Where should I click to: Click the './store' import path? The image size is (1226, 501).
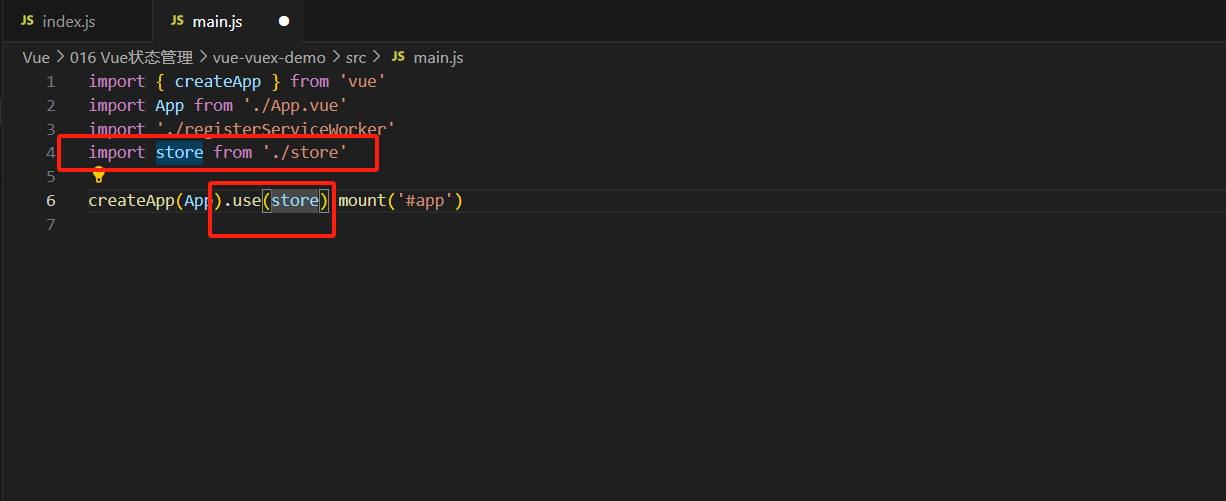pyautogui.click(x=305, y=153)
